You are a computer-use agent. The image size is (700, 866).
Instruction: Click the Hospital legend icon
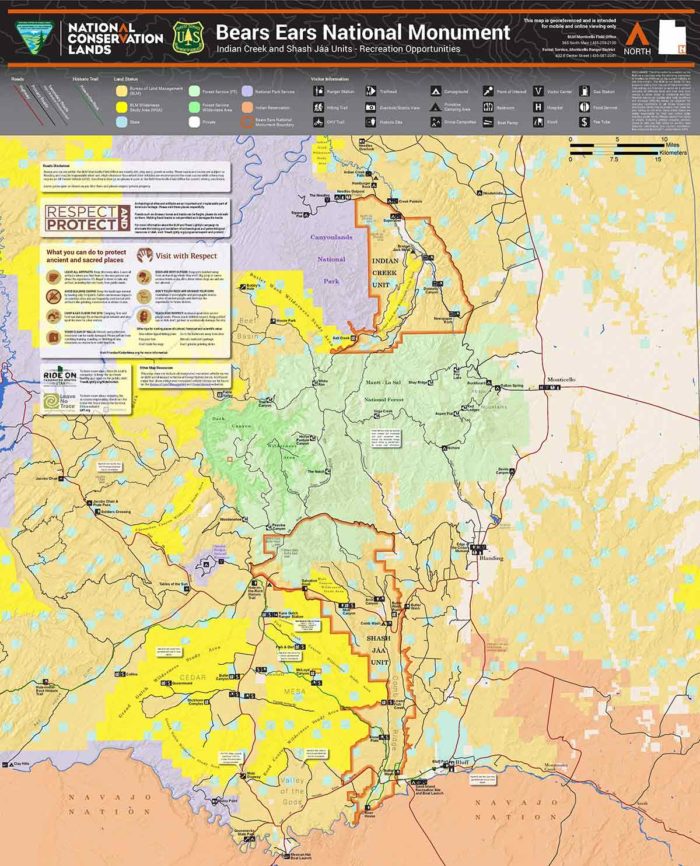click(540, 104)
